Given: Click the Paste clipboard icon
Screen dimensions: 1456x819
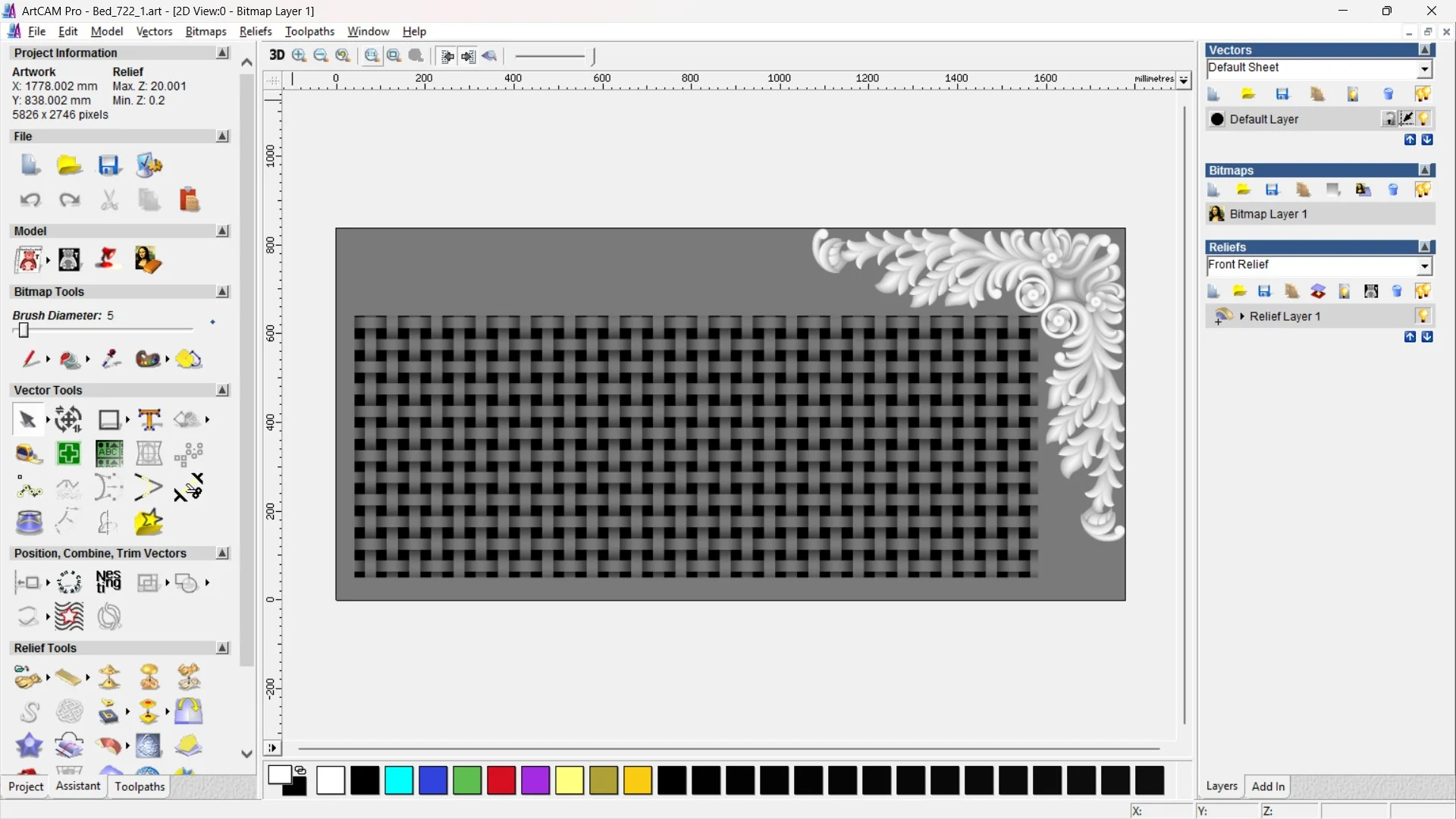Looking at the screenshot, I should click(189, 200).
